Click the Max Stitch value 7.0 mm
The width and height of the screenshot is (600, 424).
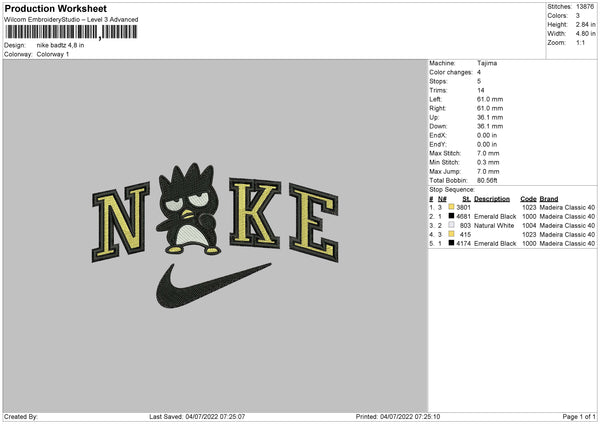(x=488, y=153)
